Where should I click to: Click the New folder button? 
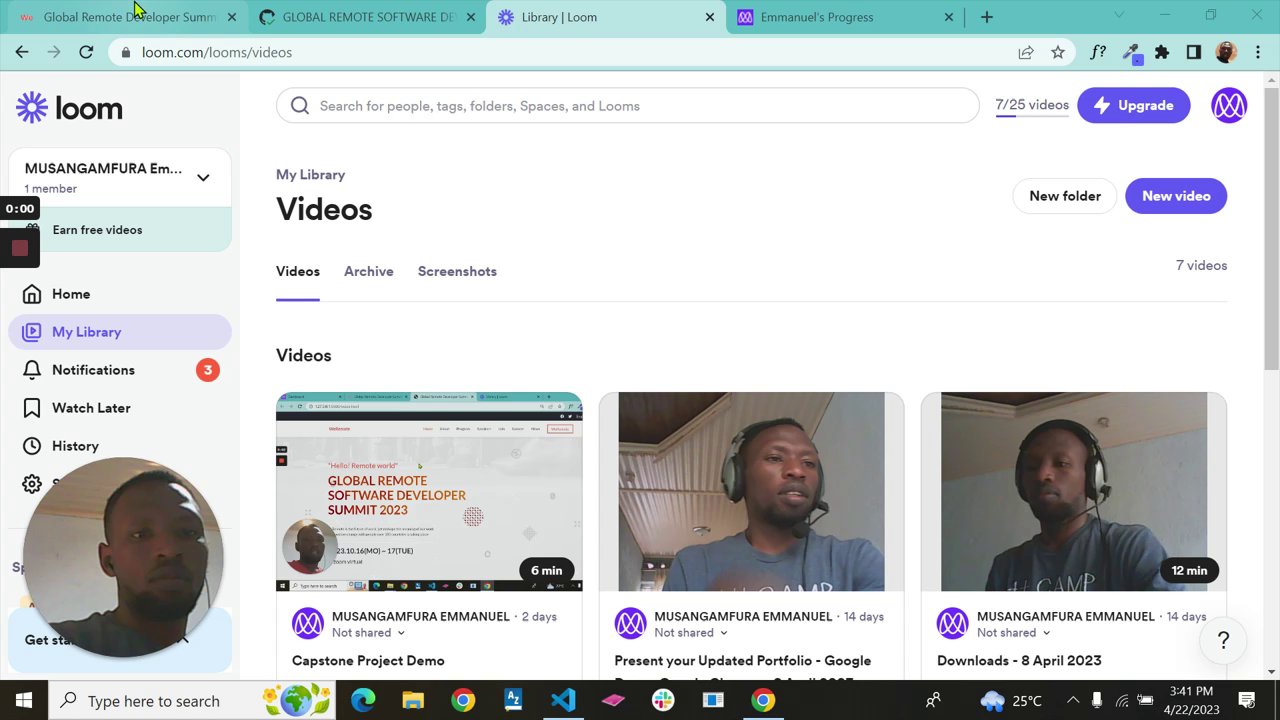(1065, 196)
